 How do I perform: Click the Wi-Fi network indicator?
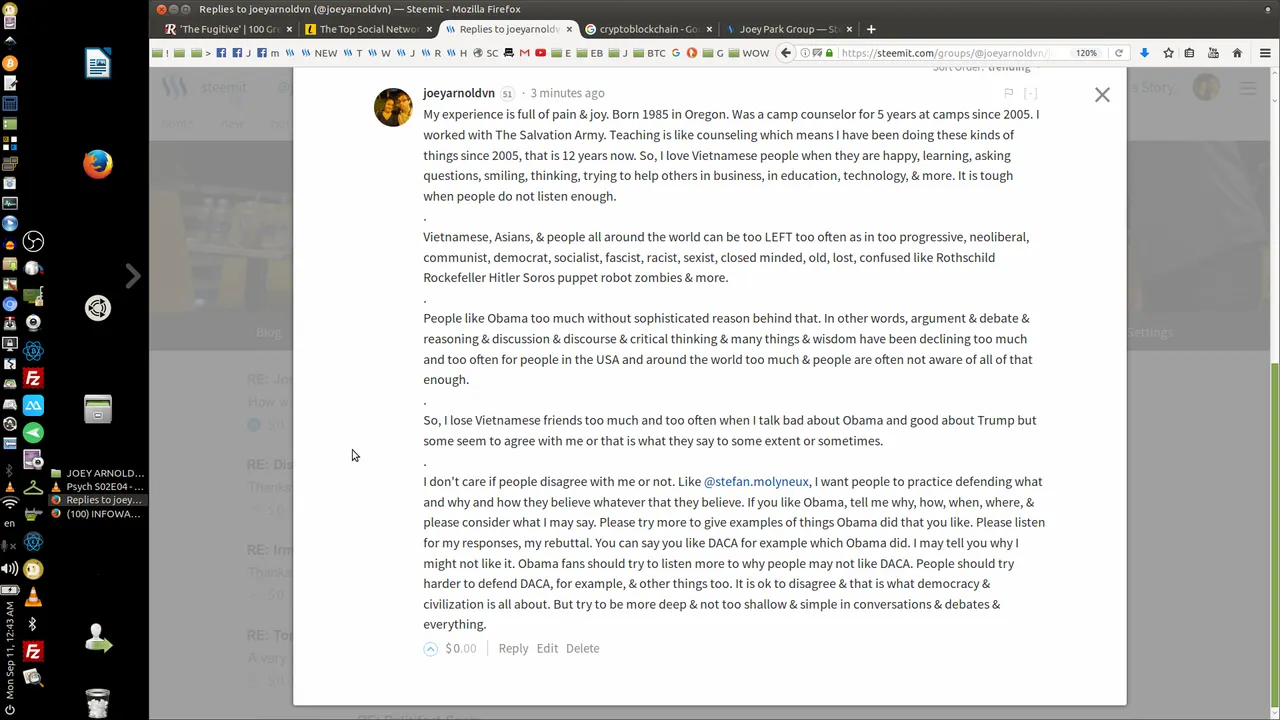10,504
